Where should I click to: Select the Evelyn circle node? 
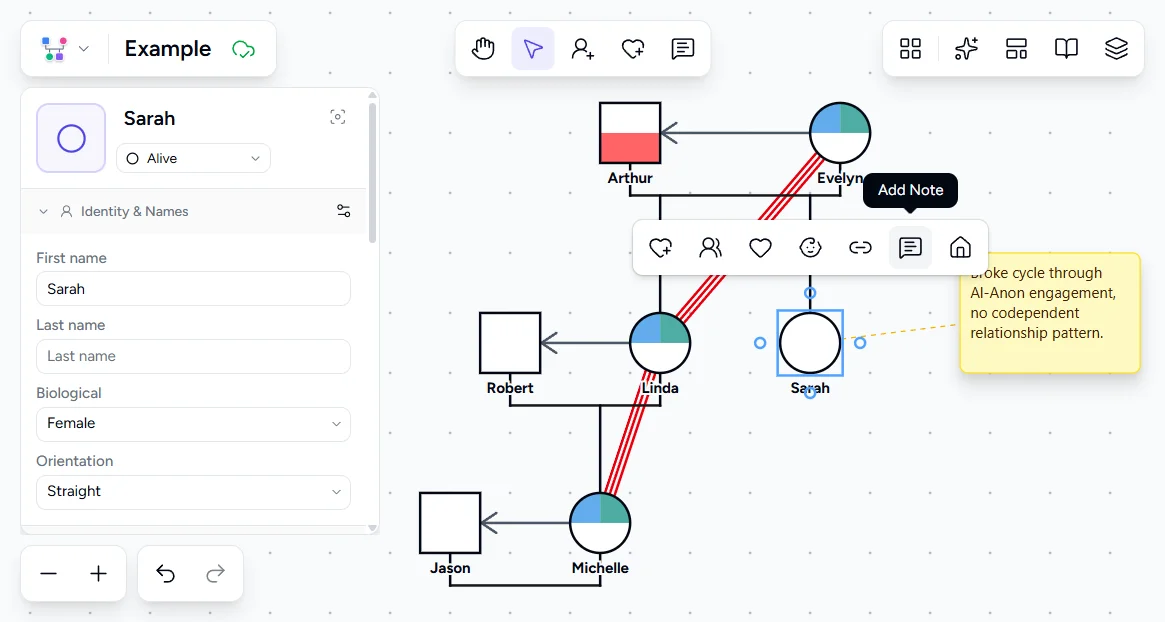[x=840, y=133]
